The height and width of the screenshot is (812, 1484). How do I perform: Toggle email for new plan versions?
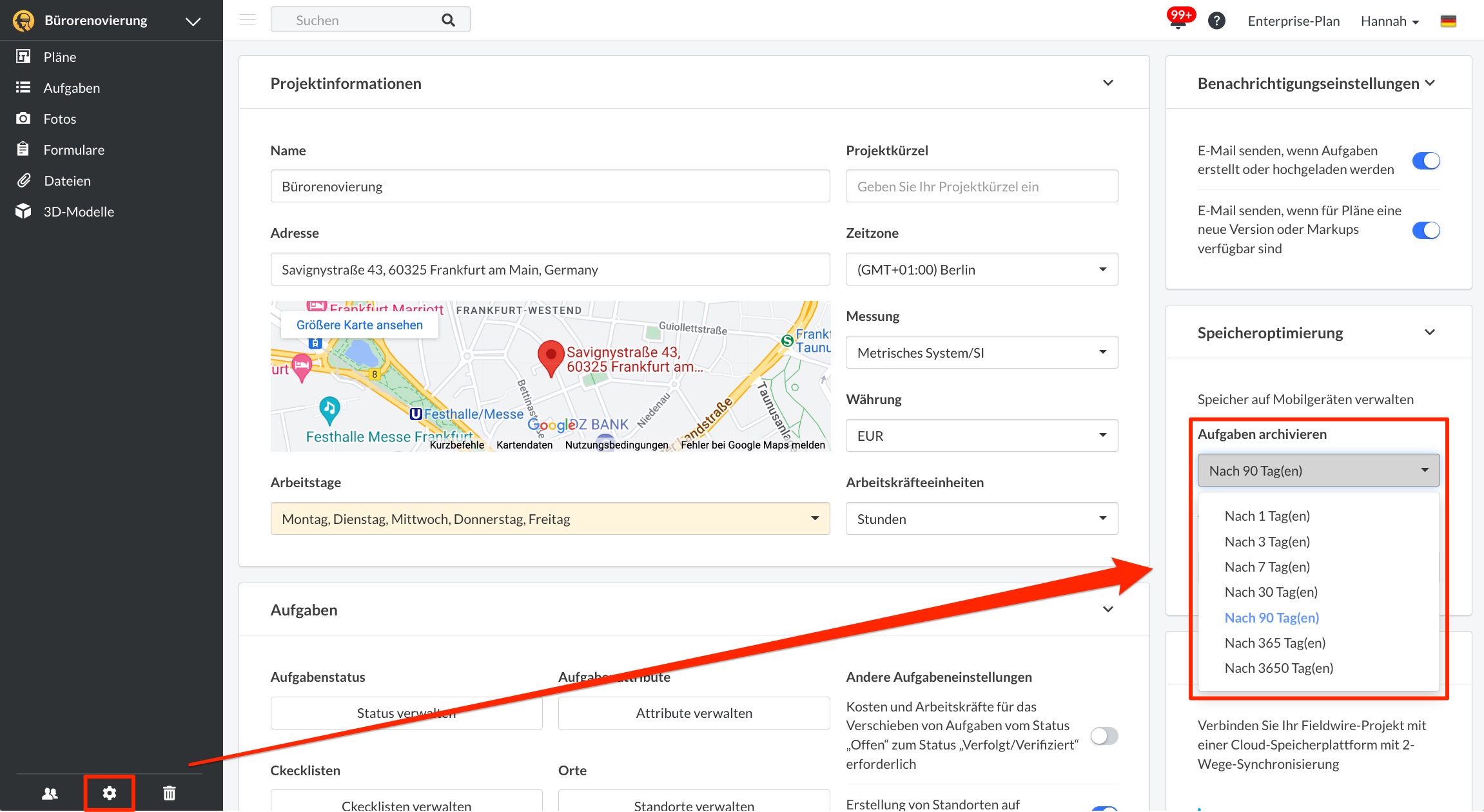(x=1425, y=230)
